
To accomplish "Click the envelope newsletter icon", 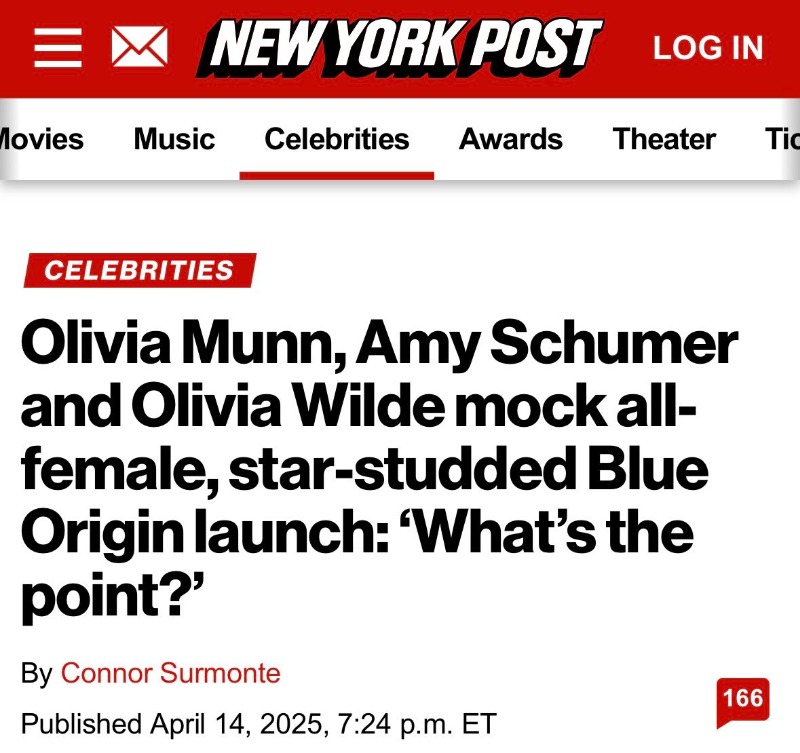I will coord(139,47).
